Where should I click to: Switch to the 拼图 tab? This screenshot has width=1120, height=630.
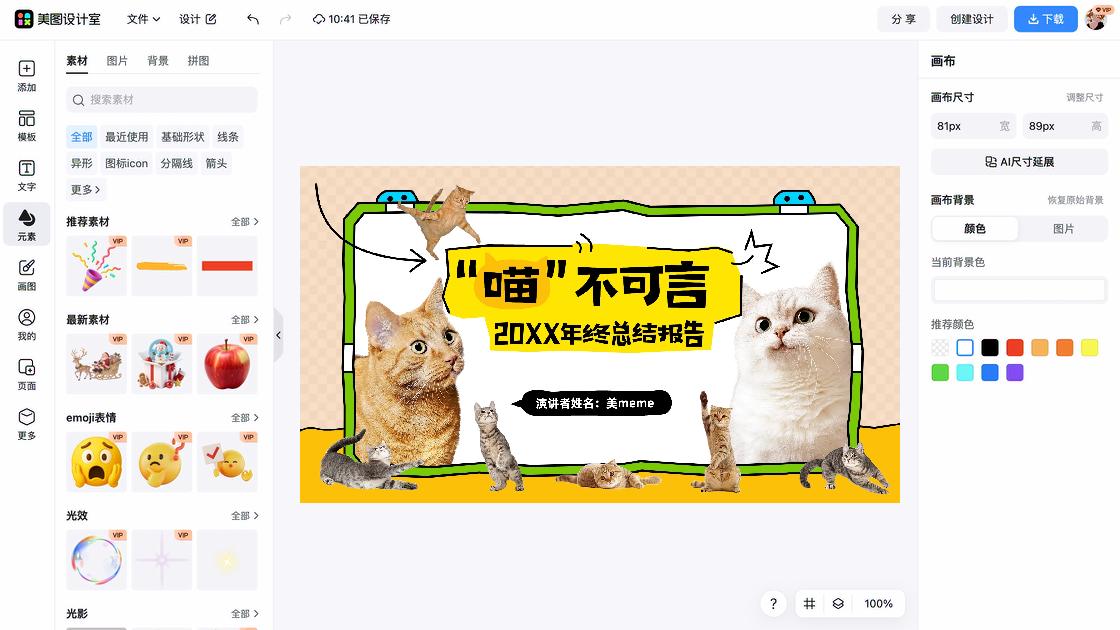(x=199, y=61)
